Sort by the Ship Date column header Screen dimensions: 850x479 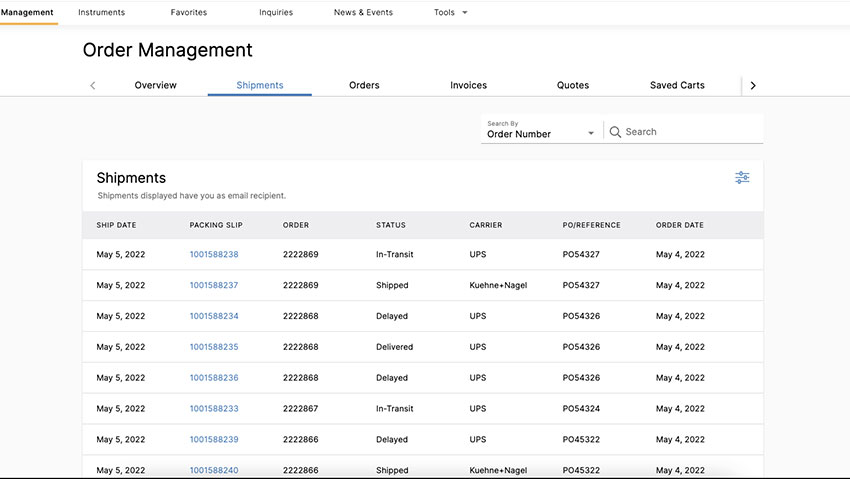pos(116,225)
